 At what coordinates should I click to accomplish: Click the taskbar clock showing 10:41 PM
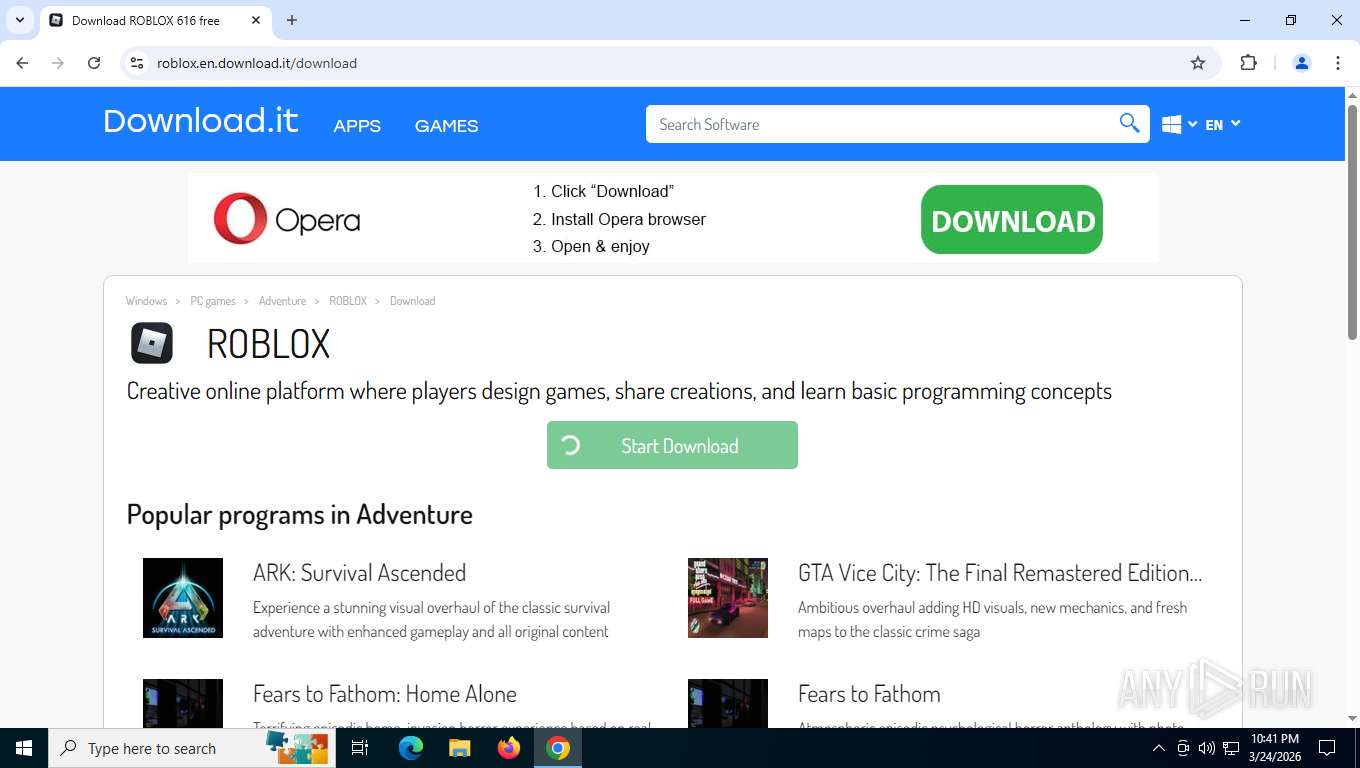tap(1274, 748)
